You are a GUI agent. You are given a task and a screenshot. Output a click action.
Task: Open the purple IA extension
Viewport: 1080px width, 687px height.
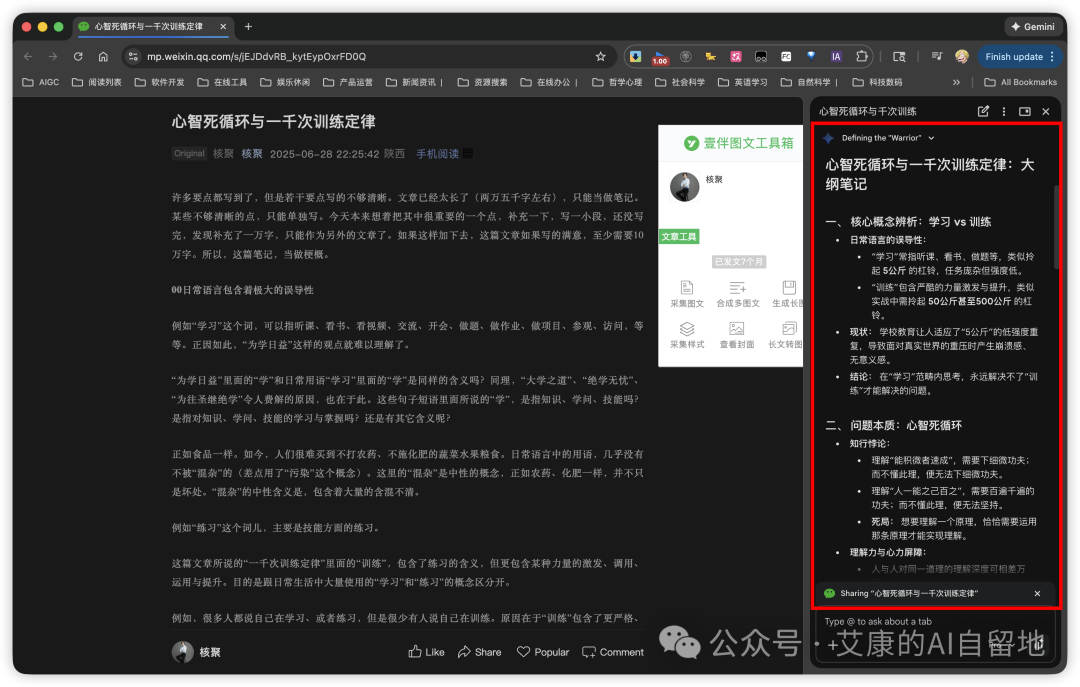(835, 57)
